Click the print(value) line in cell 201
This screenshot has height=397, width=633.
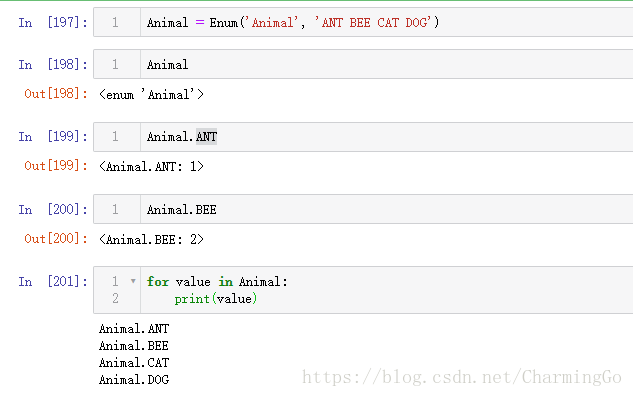216,299
